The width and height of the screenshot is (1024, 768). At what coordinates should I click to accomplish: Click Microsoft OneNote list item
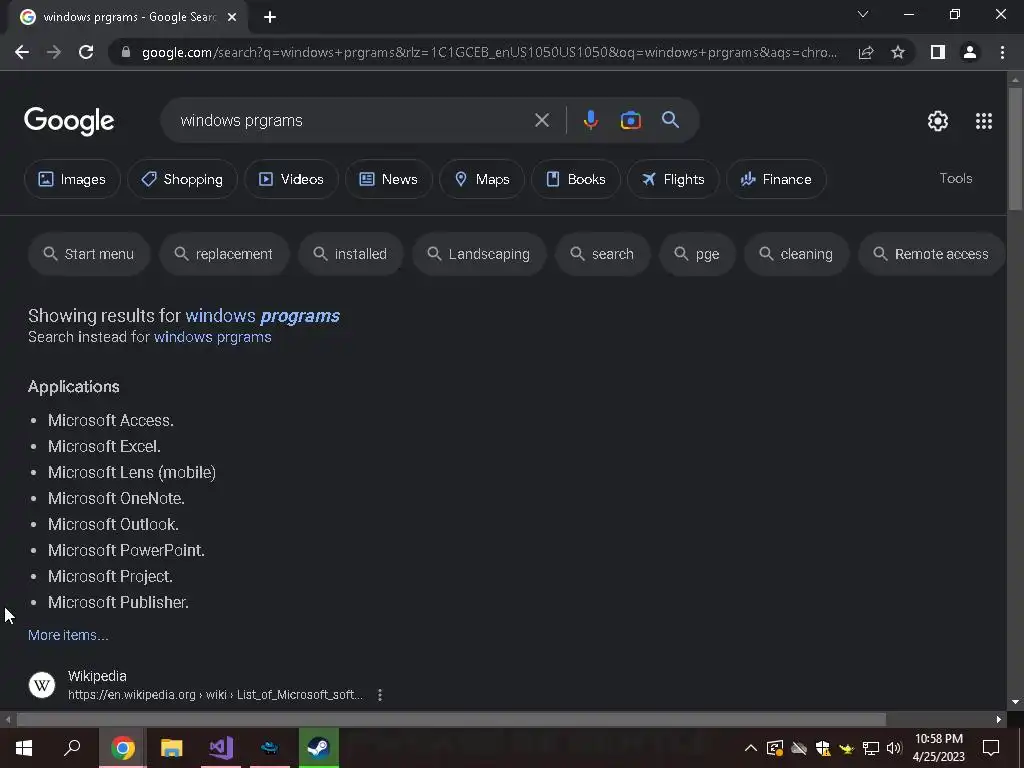pyautogui.click(x=116, y=498)
